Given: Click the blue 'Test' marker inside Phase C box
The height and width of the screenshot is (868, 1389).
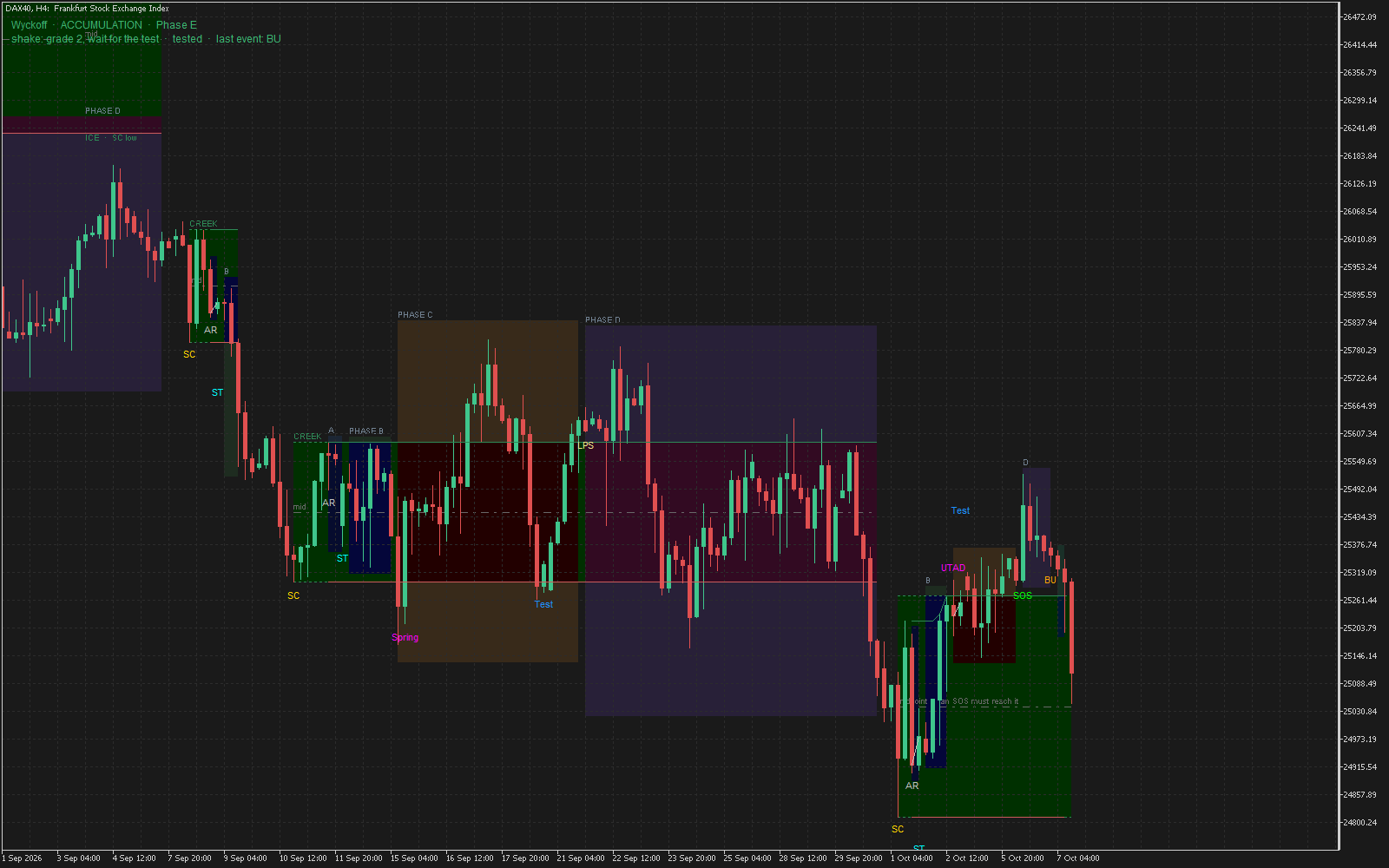Looking at the screenshot, I should pos(543,604).
